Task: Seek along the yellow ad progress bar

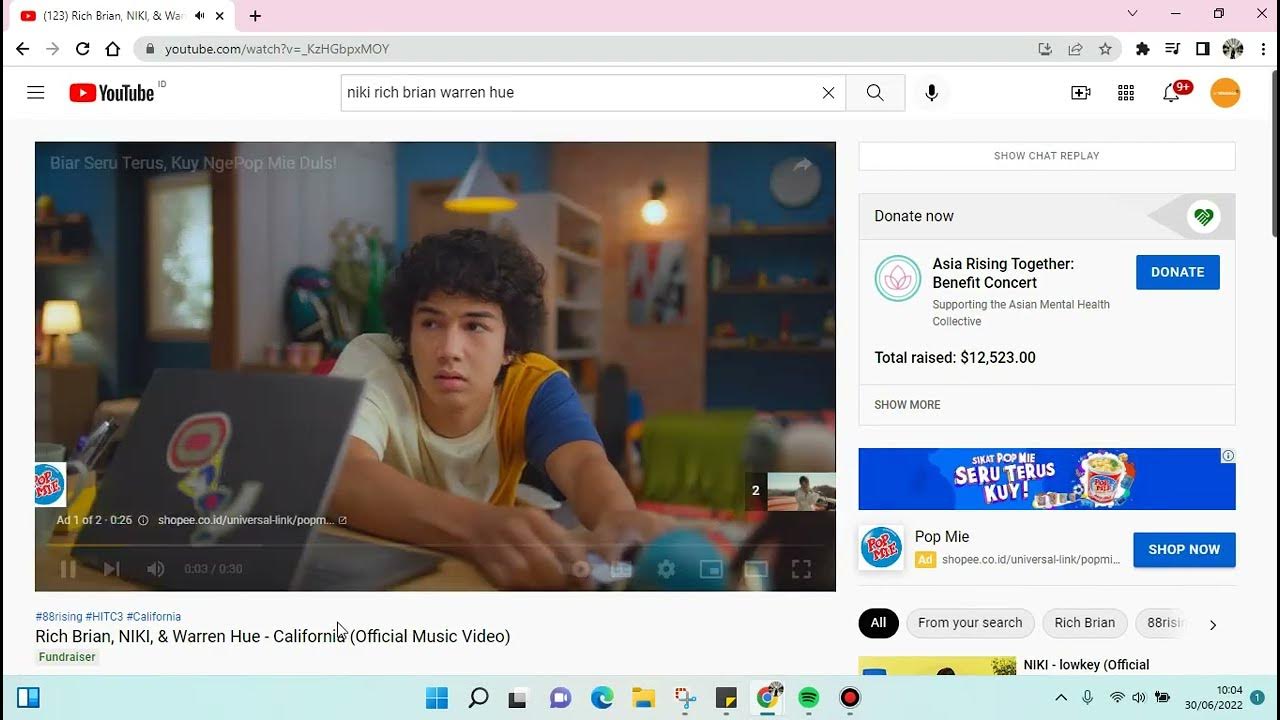Action: (x=435, y=545)
